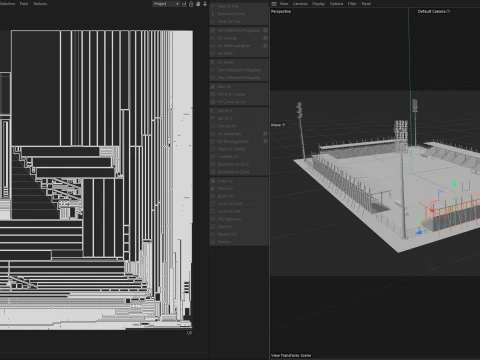Image resolution: width=480 pixels, height=360 pixels.
Task: Select UV Peeler
Action: tap(239, 62)
